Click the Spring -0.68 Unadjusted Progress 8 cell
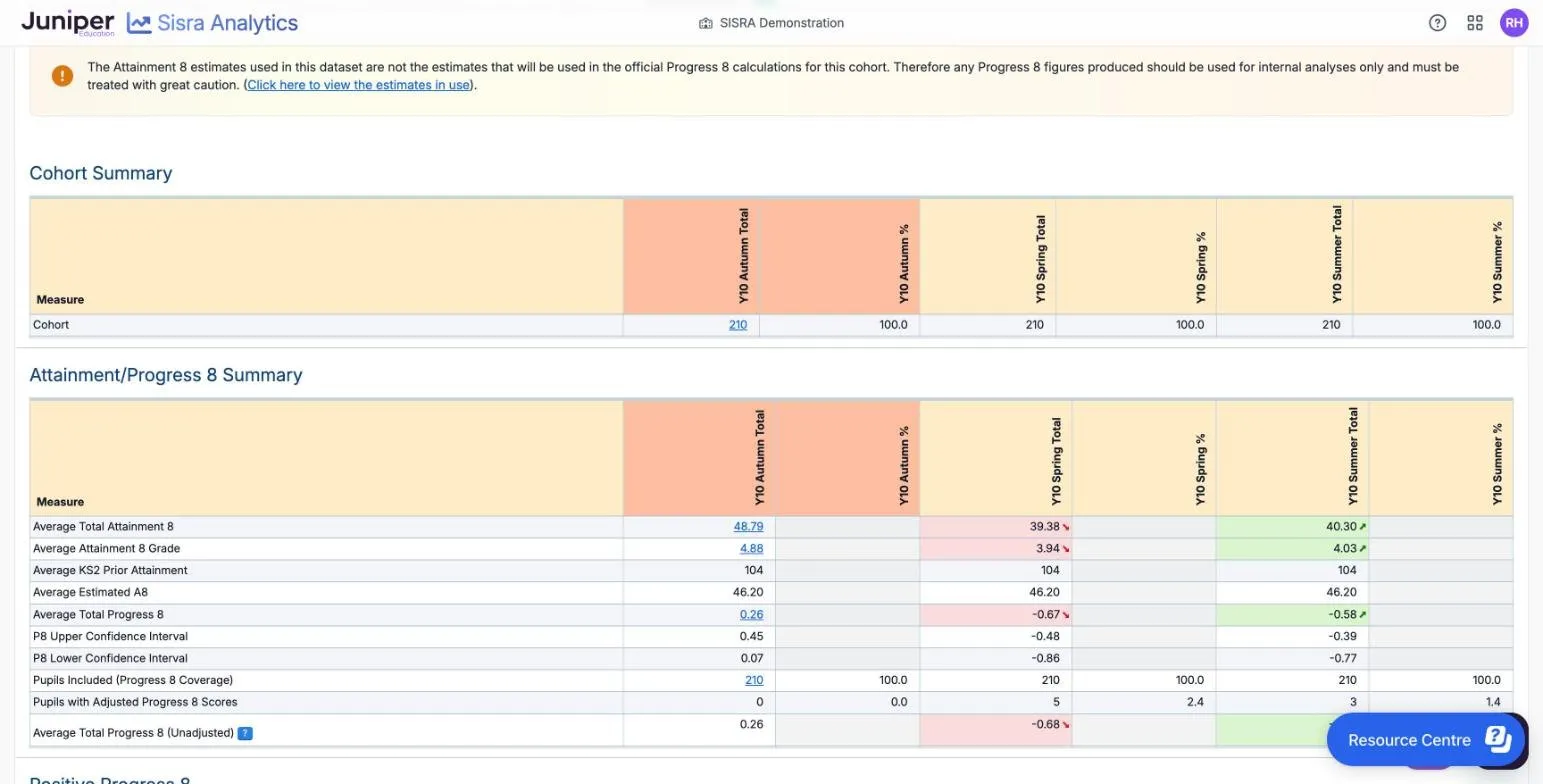This screenshot has width=1543, height=784. pos(995,731)
